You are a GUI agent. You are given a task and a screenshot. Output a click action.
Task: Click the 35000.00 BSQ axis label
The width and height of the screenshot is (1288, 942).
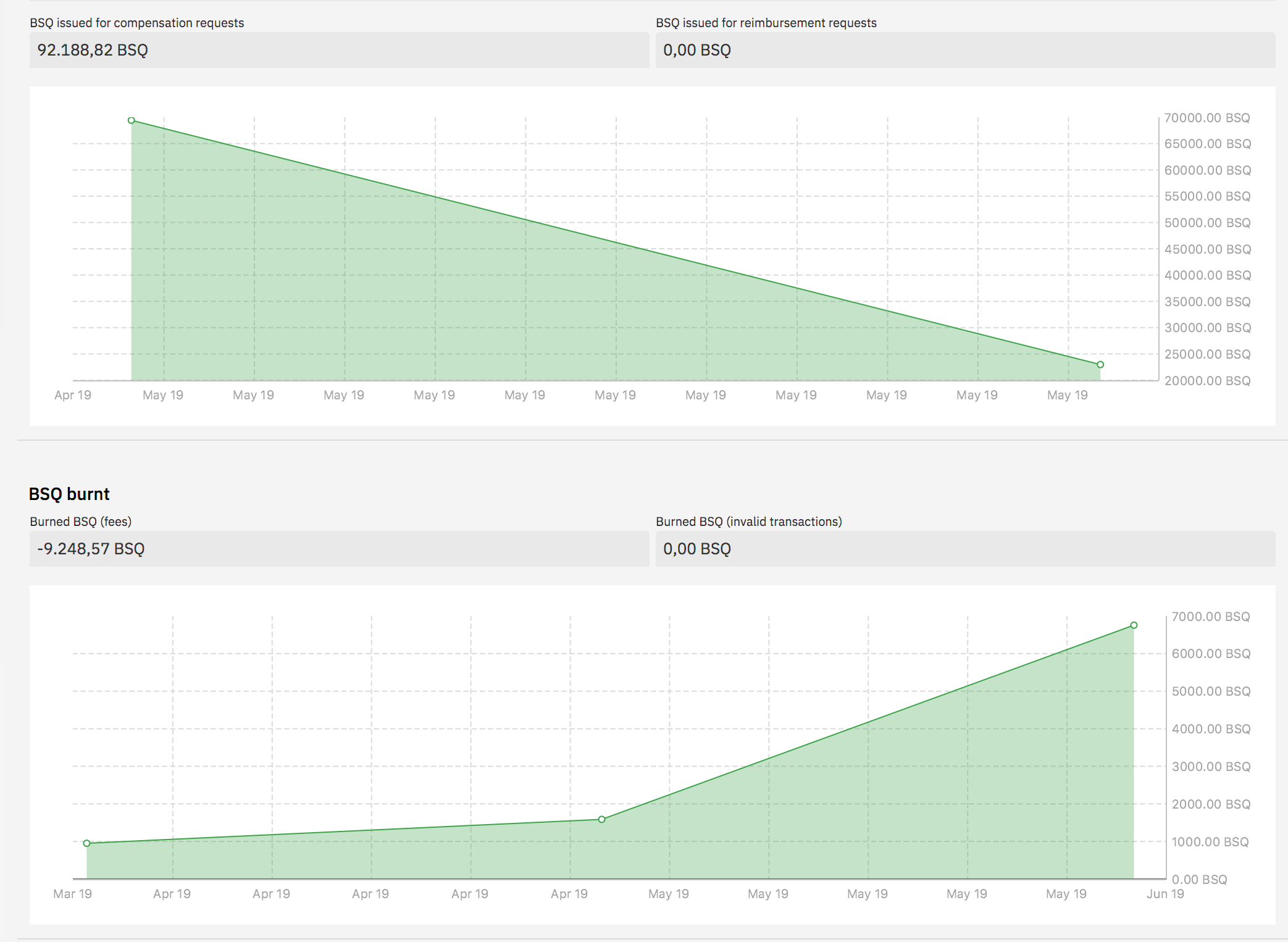point(1208,302)
